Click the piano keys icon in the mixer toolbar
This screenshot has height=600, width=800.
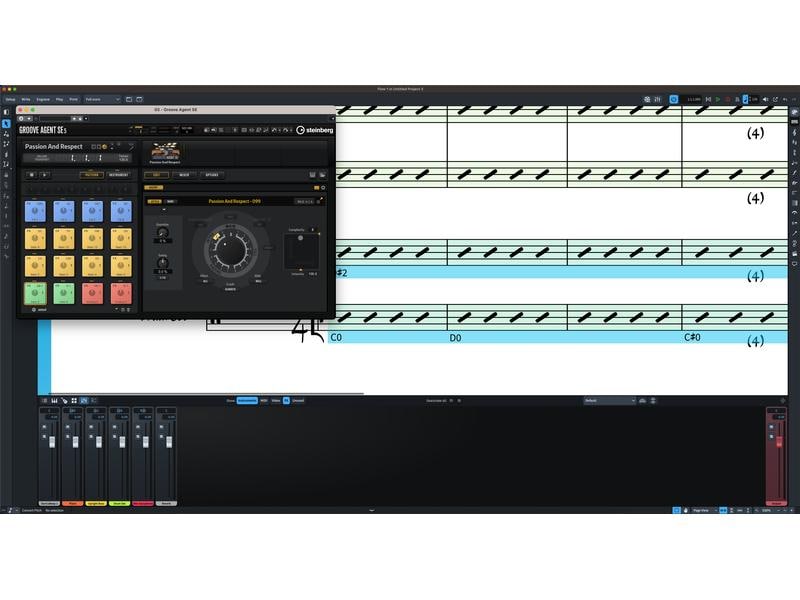coord(55,401)
